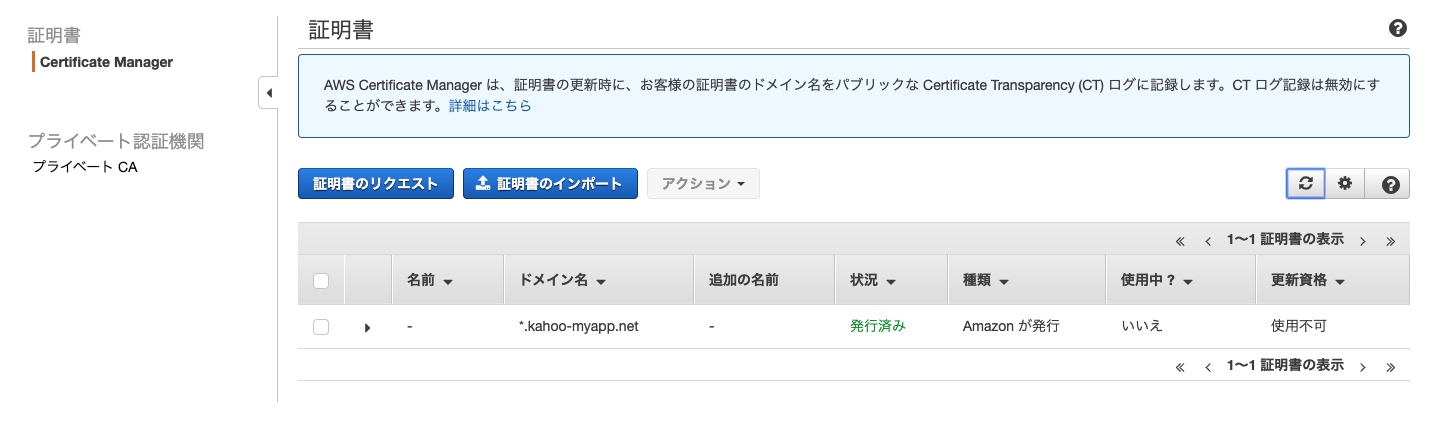1432x422 pixels.
Task: Click the help icon next to page title
Action: 1398,29
